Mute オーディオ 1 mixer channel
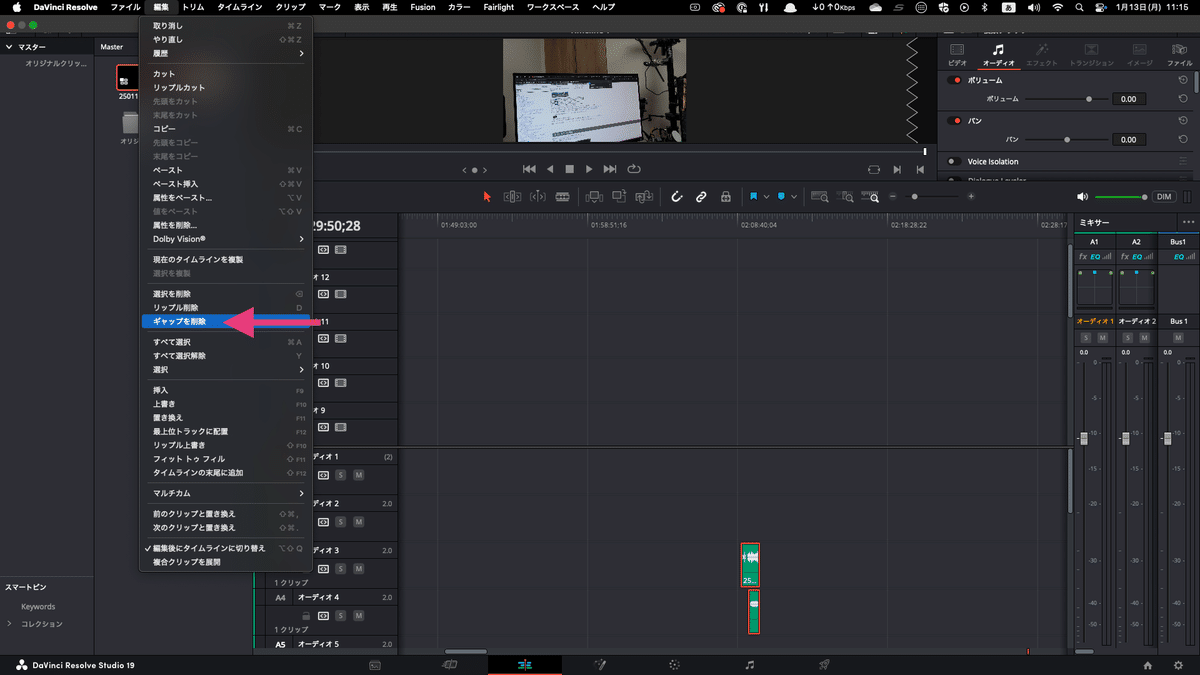 (1102, 337)
